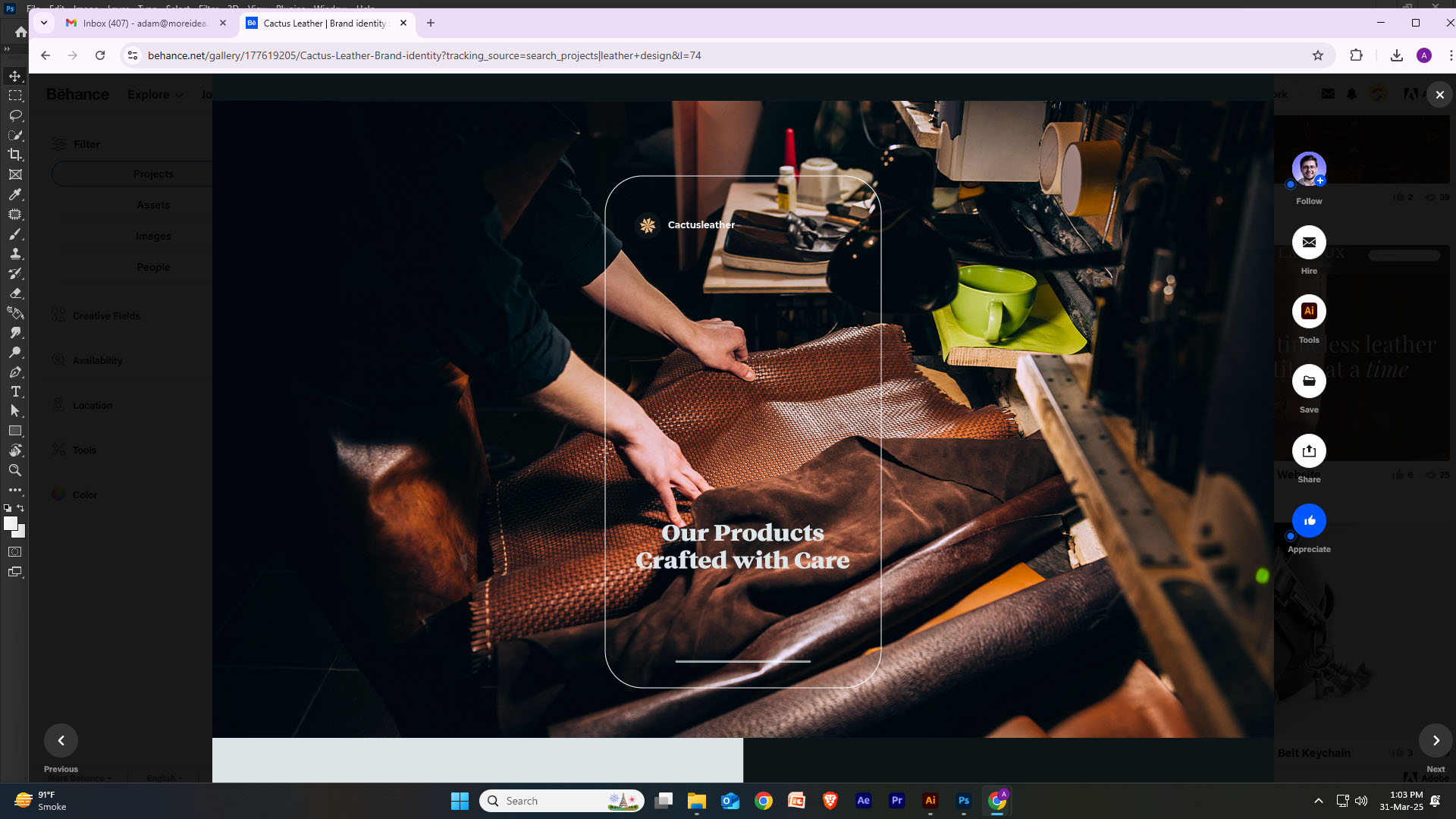Select the Lasso tool in Photoshop
Screen dimensions: 1456x819
15,115
